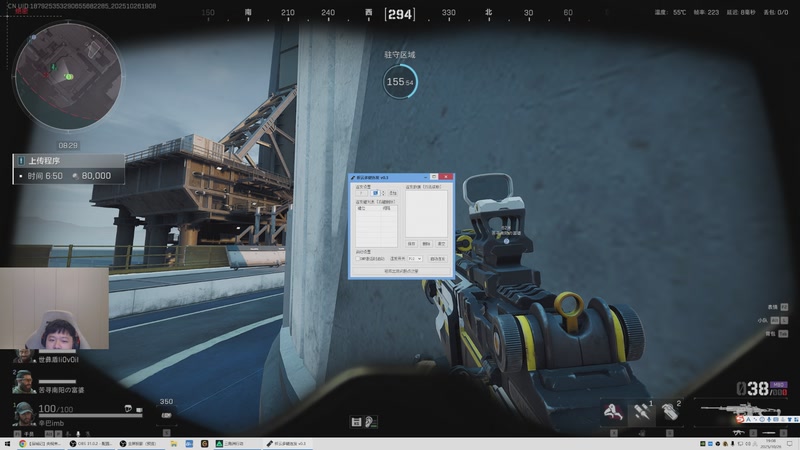
Task: Click the 背包 Tab shortcut hint
Action: click(777, 334)
